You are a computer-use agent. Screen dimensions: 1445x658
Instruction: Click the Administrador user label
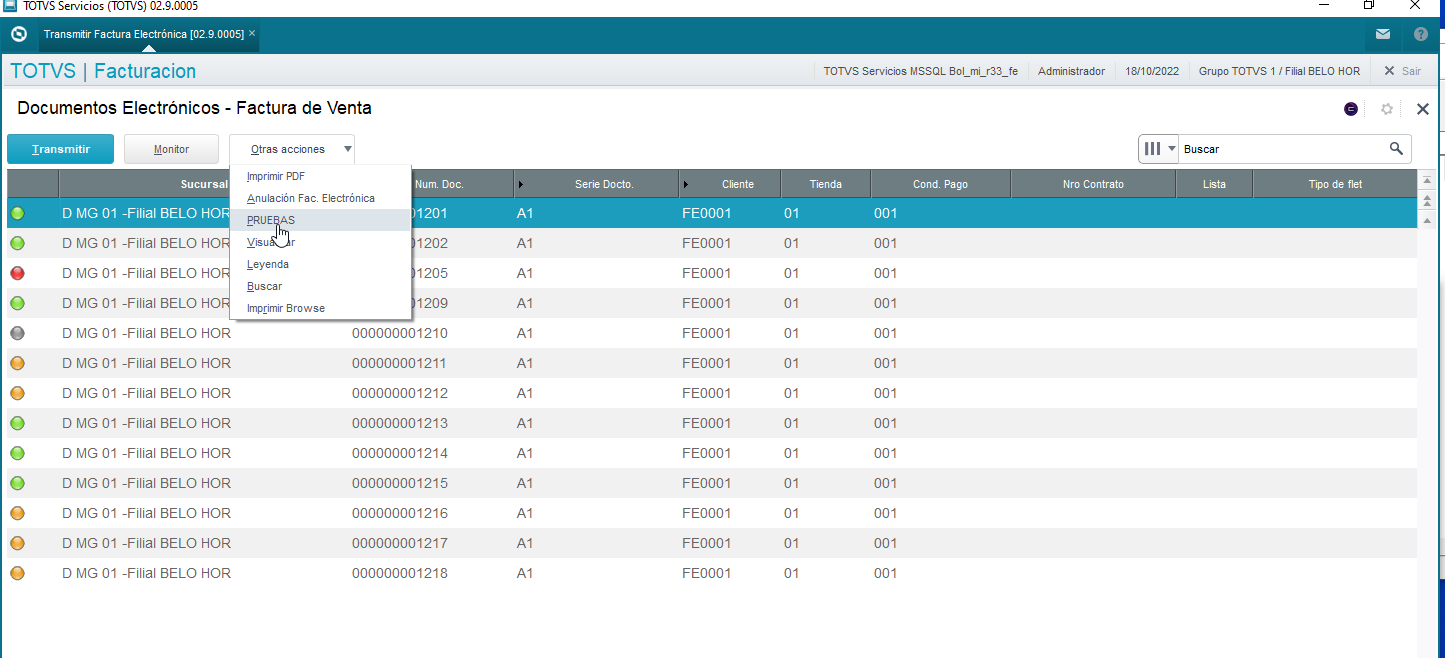(x=1071, y=71)
